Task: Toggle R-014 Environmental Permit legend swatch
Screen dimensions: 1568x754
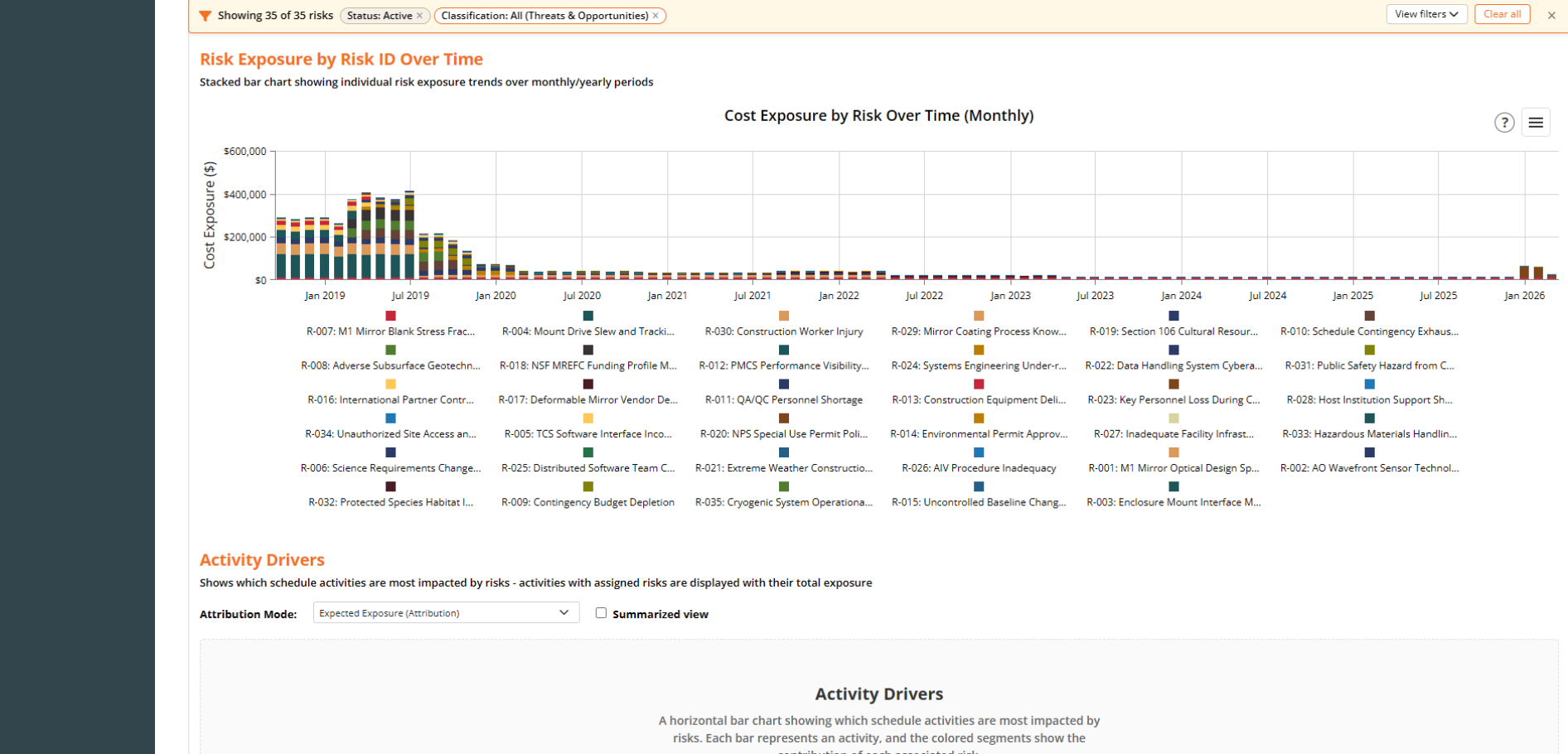Action: point(979,418)
